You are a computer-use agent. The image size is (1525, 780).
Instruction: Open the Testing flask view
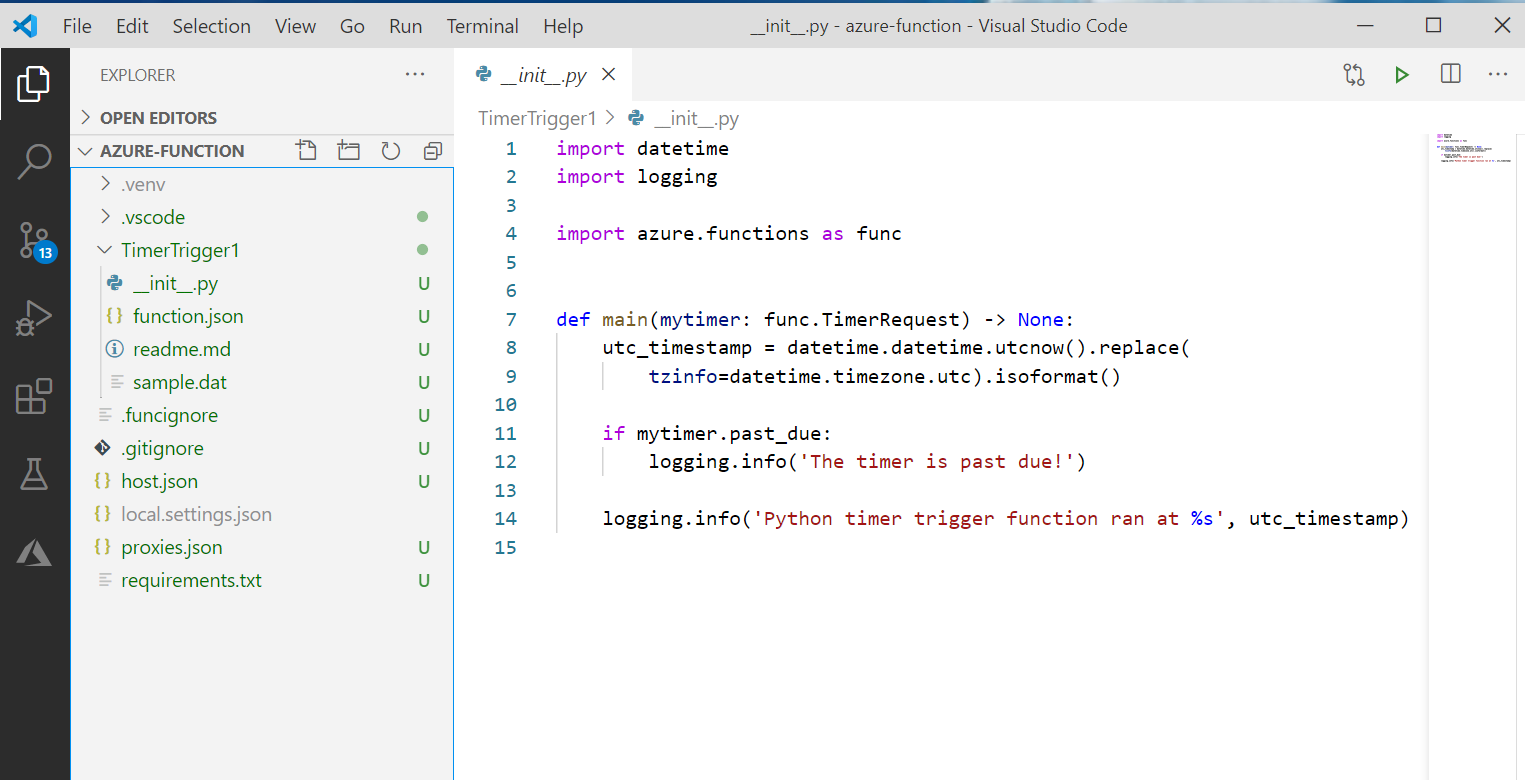pos(34,474)
